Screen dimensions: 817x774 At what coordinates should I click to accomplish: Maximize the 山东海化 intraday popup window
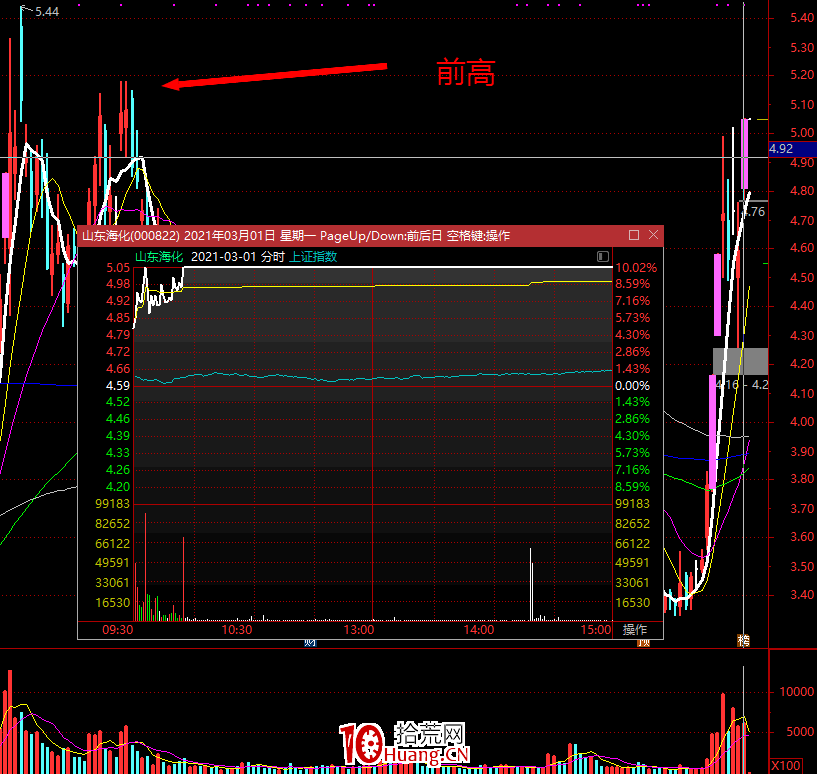(x=634, y=235)
